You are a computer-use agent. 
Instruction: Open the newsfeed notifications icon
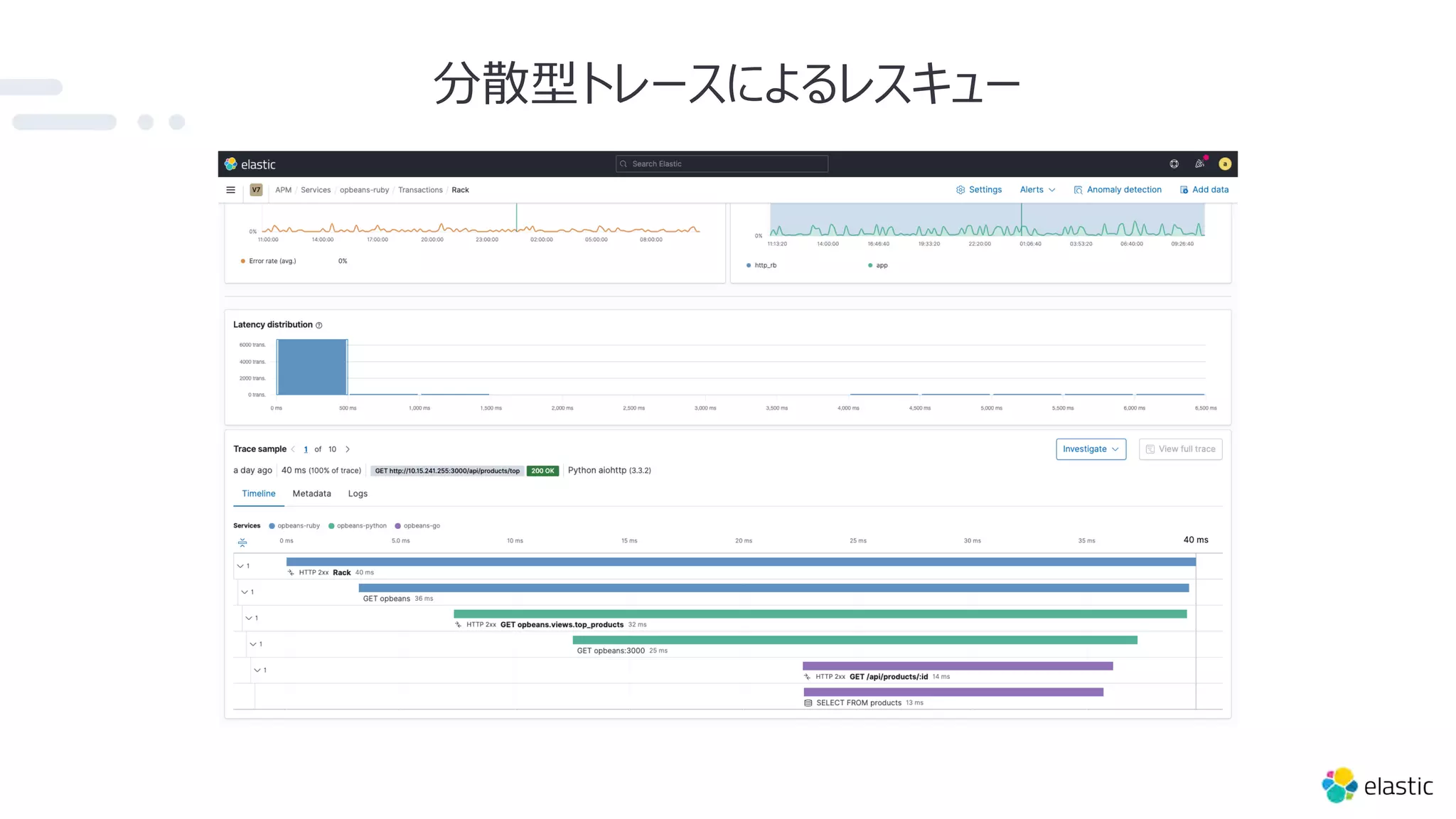point(1199,164)
